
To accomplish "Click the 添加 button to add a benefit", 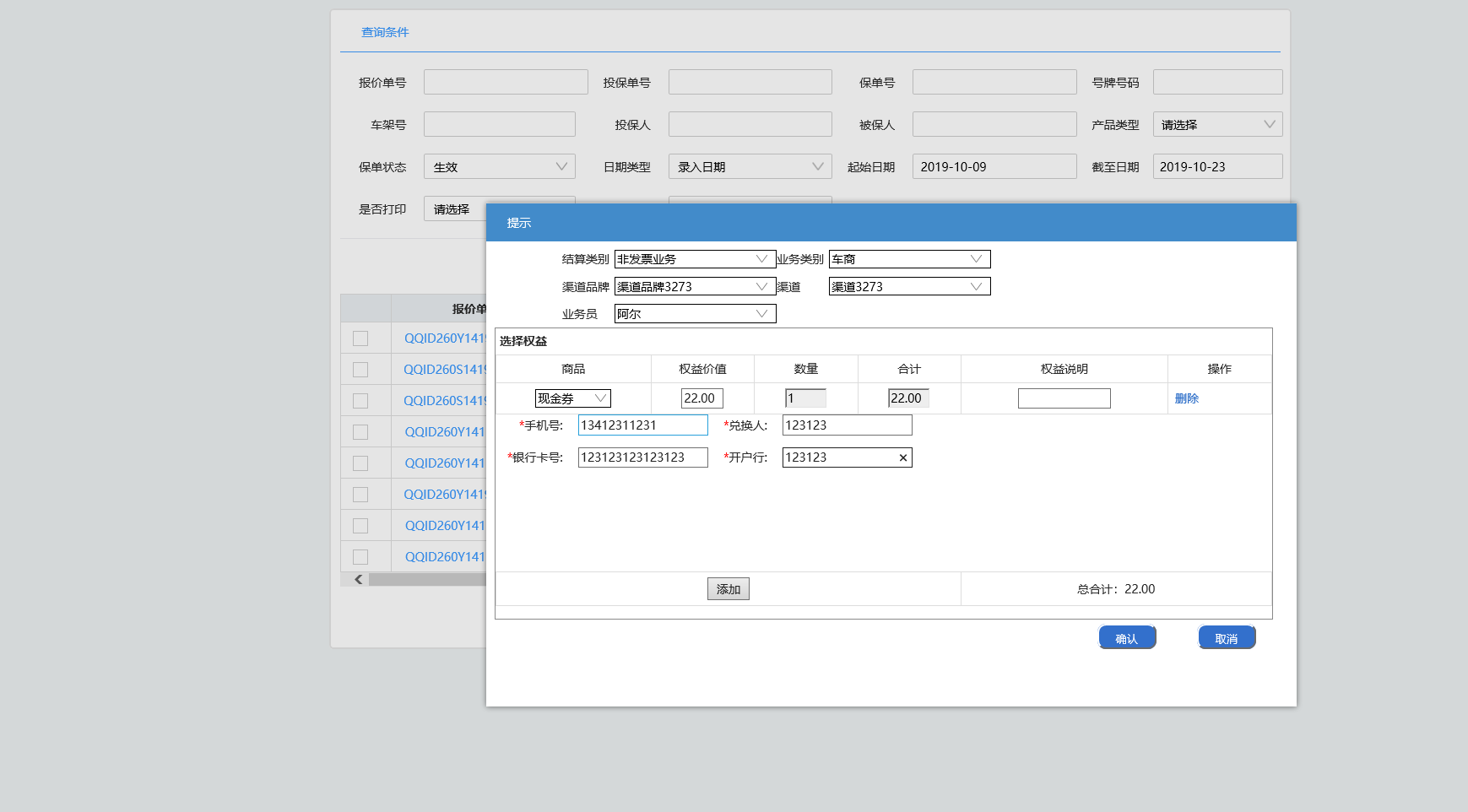I will [728, 589].
